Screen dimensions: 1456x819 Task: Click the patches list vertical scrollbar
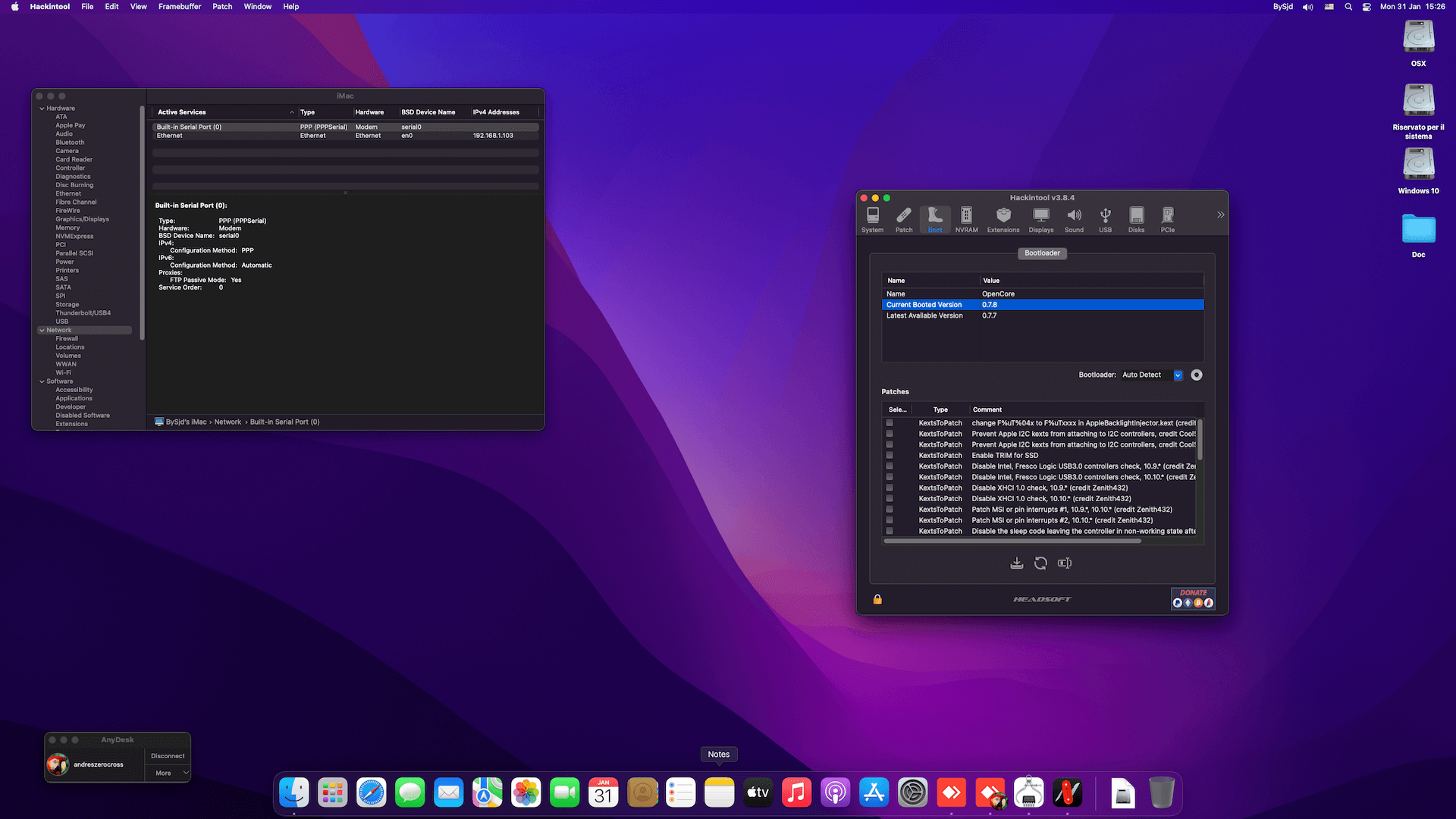tap(1200, 440)
